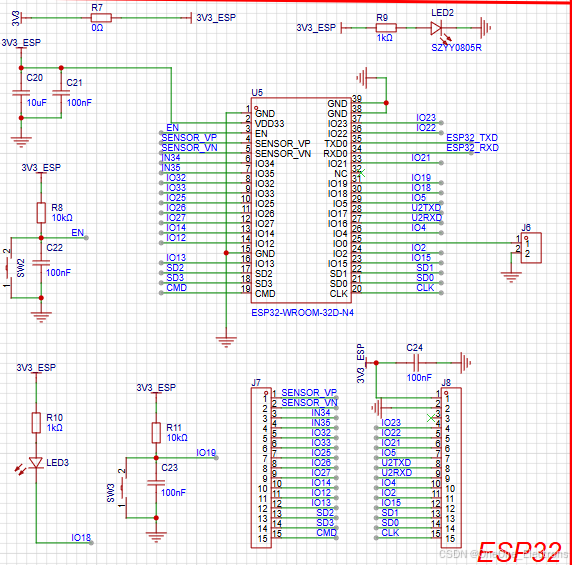Select capacitor C22 symbol

[x=41, y=263]
